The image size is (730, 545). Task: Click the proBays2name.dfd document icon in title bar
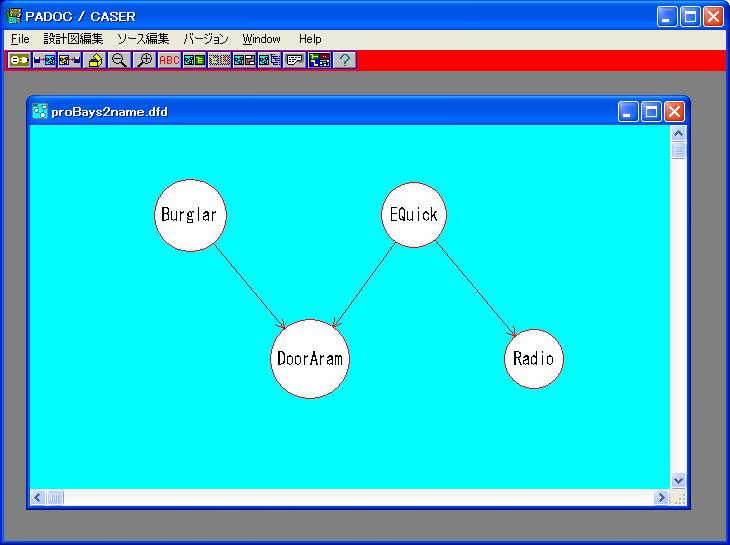(40, 112)
